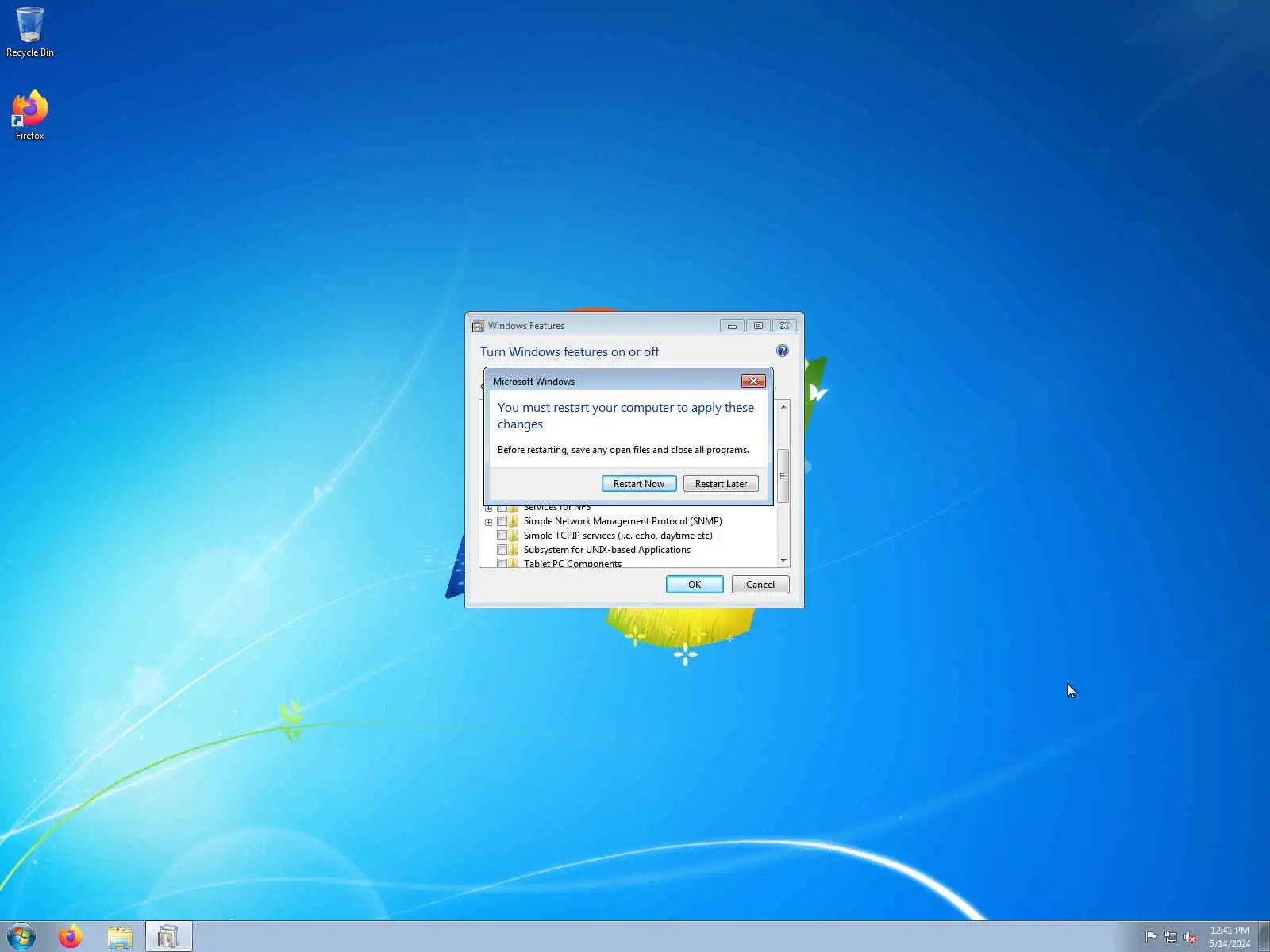Open Action Center flag icon

click(1151, 937)
